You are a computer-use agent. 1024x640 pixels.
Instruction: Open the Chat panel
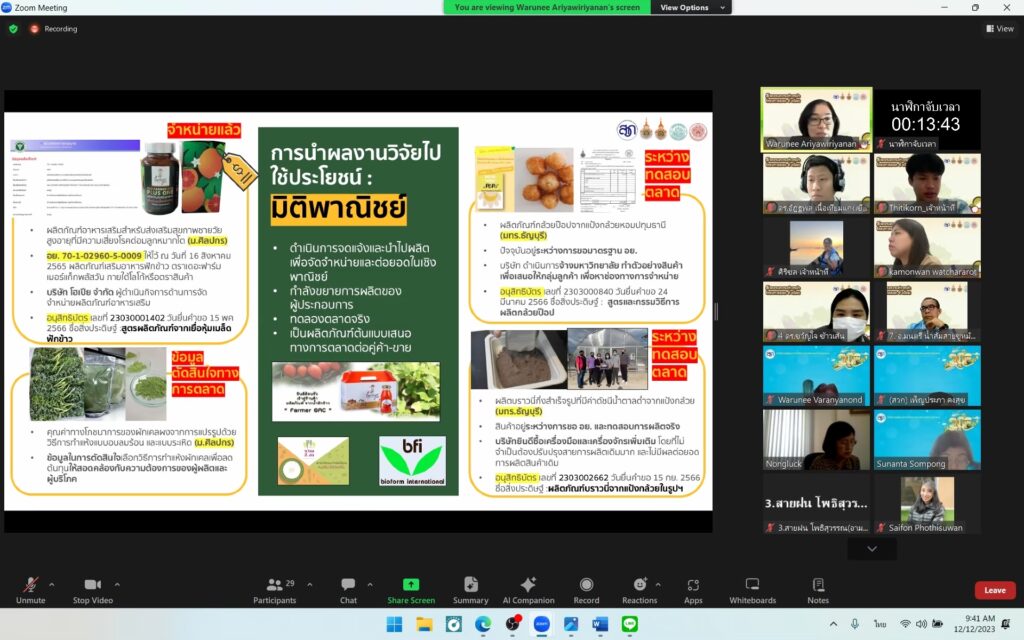[348, 589]
